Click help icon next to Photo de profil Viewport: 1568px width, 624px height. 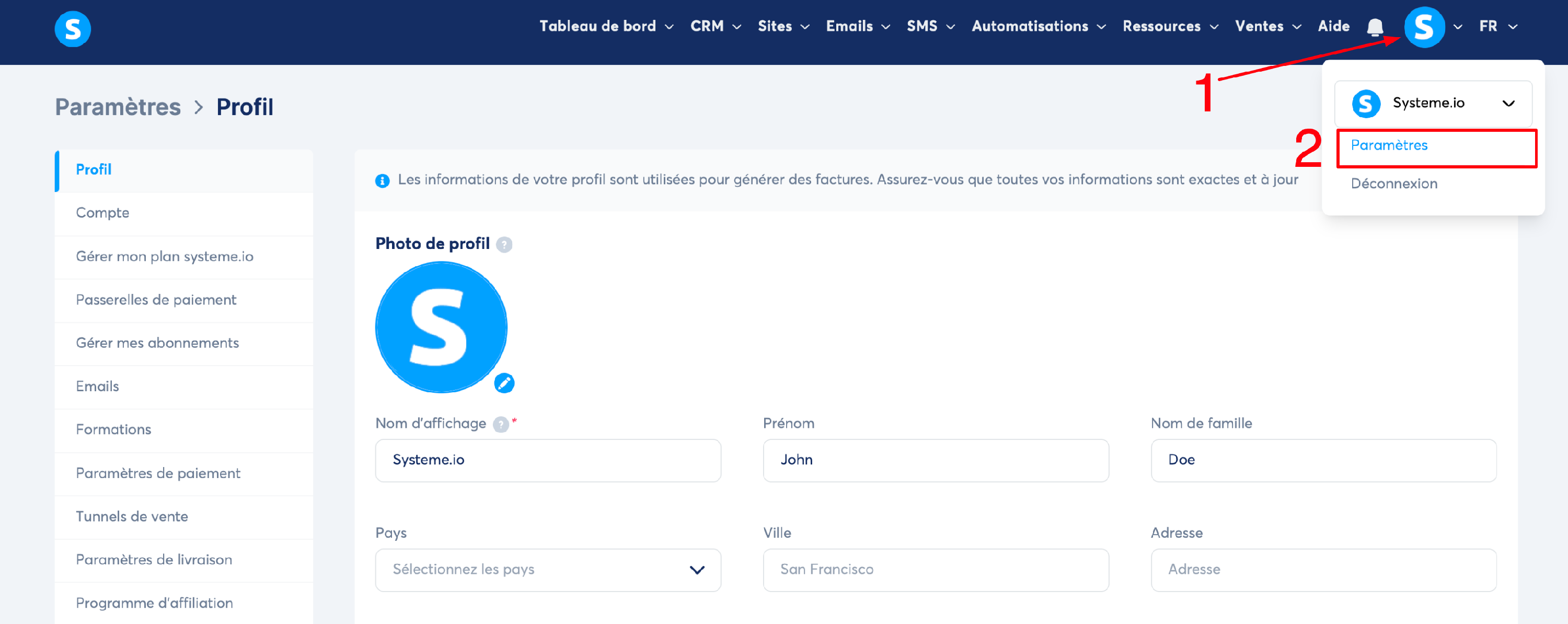pyautogui.click(x=504, y=244)
